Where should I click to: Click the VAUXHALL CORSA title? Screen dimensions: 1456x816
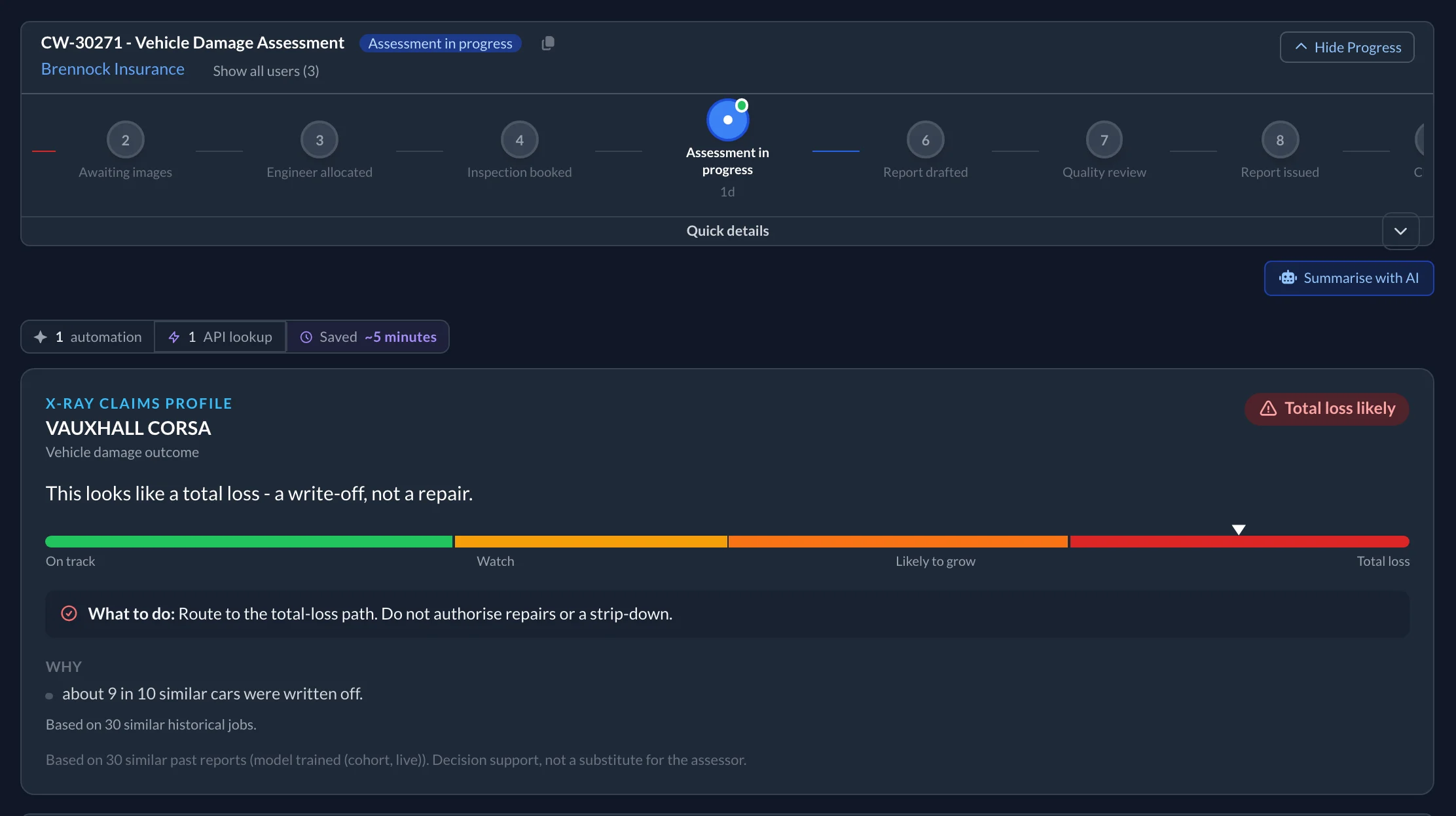pos(128,428)
